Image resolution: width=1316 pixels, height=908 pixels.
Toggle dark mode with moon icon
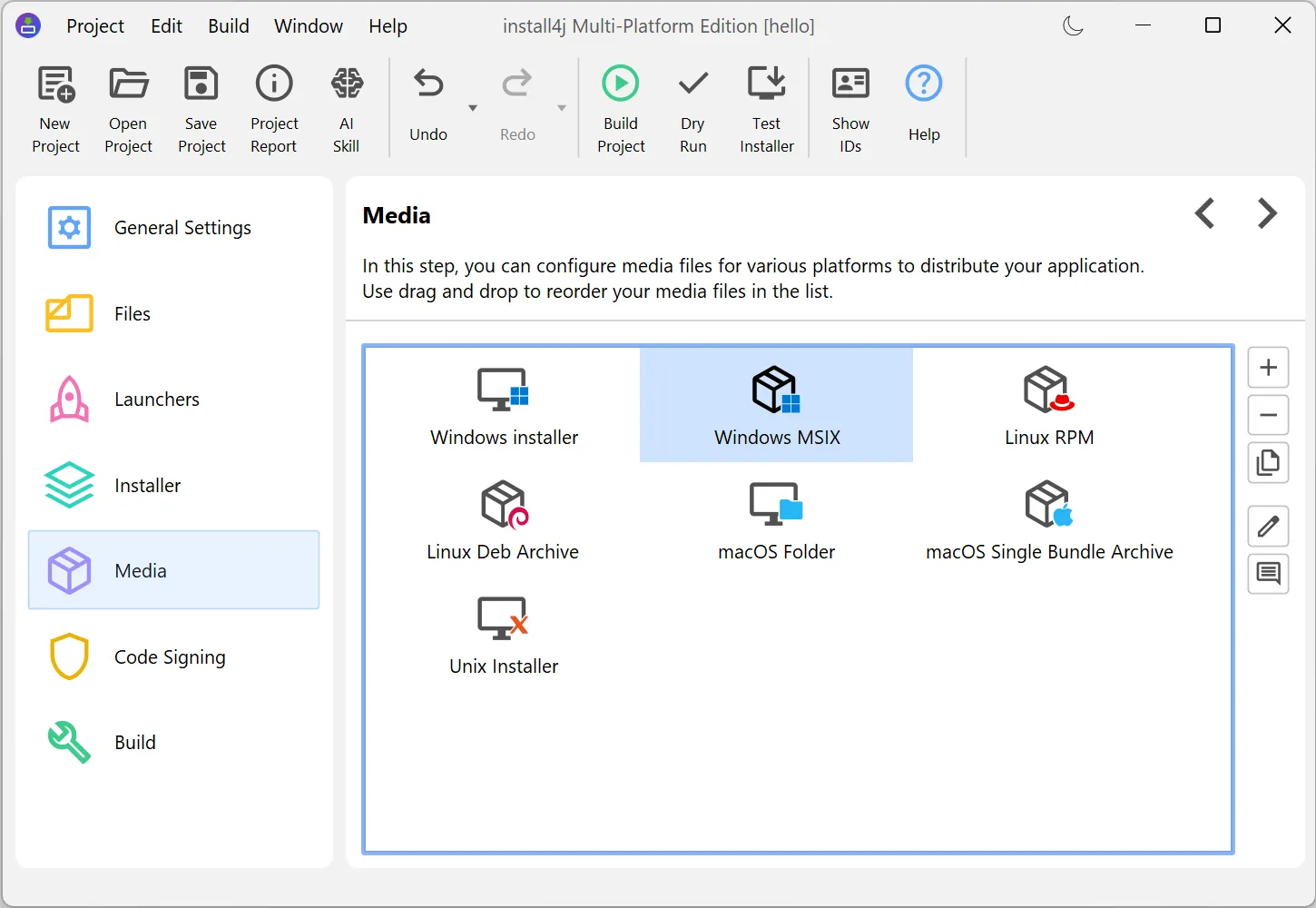pos(1073,25)
